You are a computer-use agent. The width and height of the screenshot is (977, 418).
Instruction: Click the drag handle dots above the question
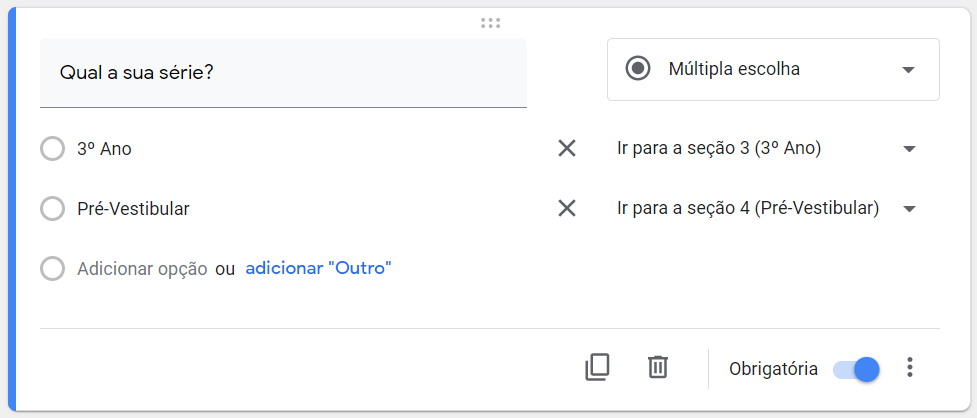pyautogui.click(x=490, y=23)
